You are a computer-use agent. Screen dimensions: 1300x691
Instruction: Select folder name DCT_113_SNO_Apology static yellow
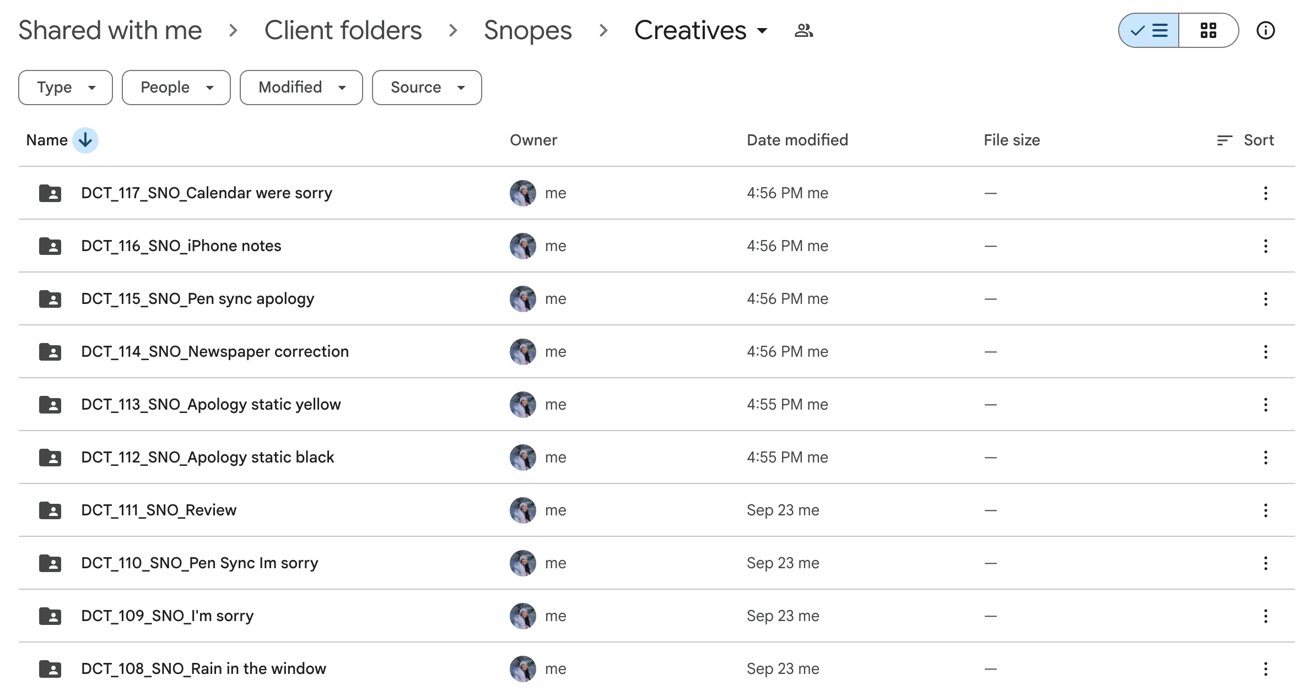point(211,405)
